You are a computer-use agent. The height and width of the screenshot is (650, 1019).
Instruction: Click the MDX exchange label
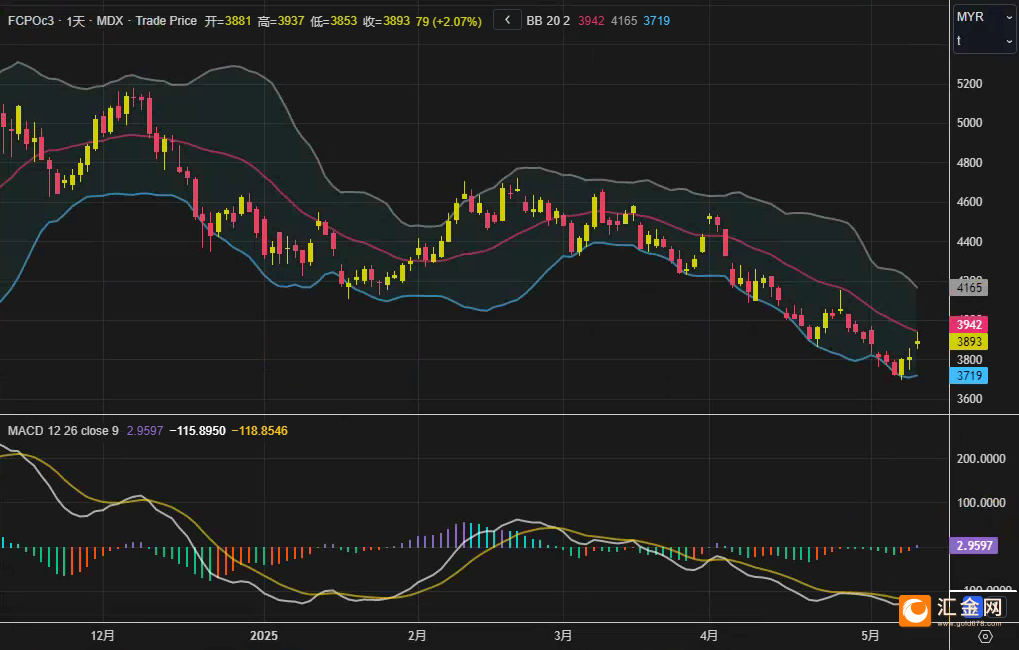(x=110, y=21)
